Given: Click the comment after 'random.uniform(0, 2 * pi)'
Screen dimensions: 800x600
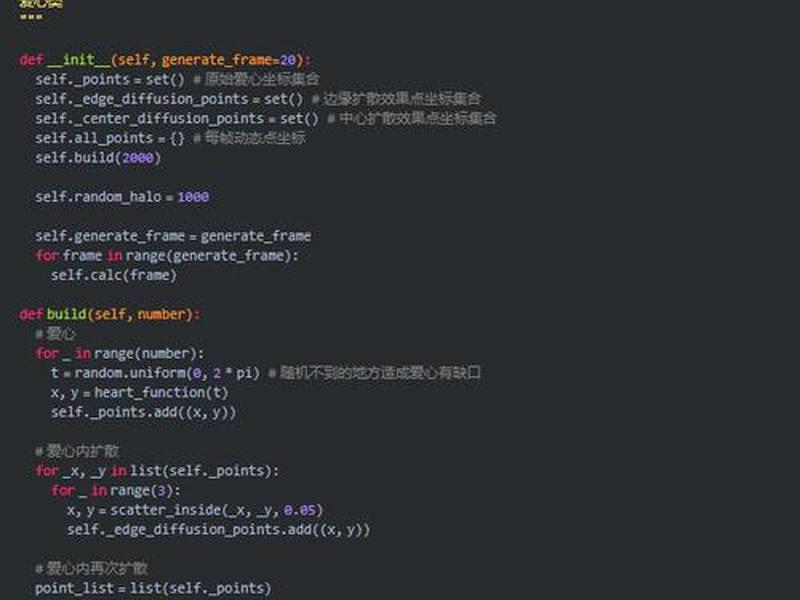Looking at the screenshot, I should pos(374,373).
